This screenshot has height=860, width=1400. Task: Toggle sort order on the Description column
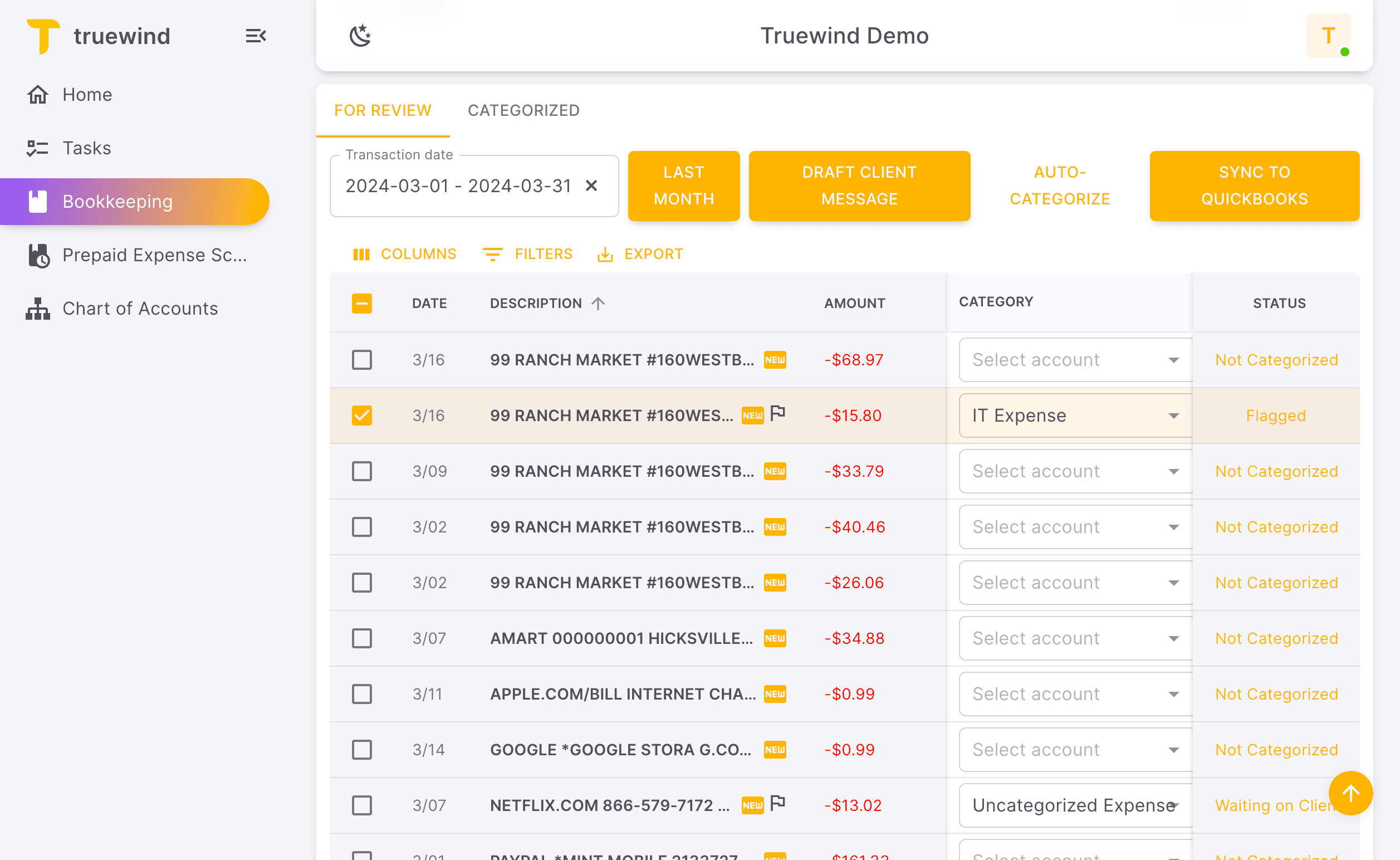coord(598,303)
